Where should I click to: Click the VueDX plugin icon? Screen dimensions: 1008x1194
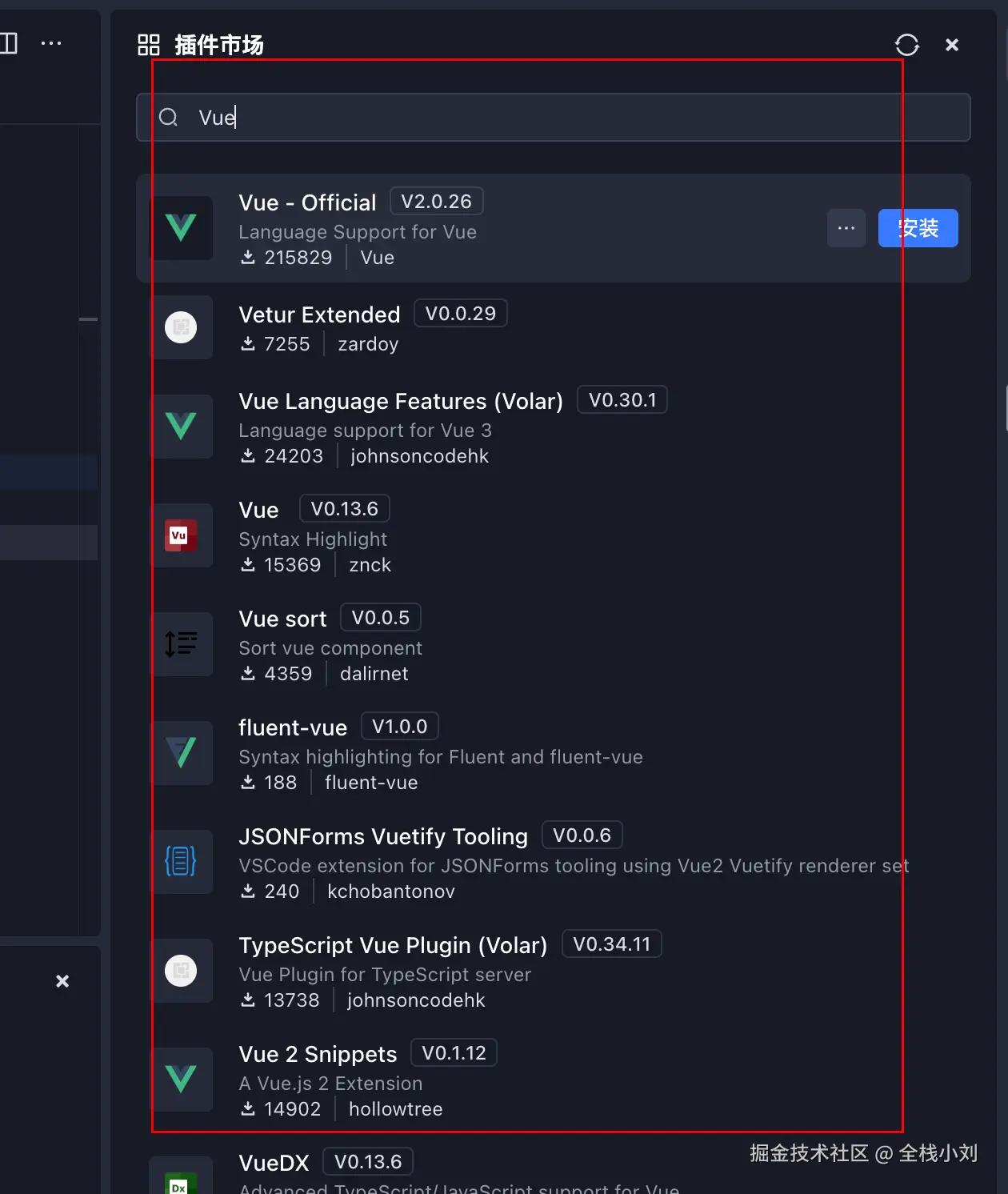tap(182, 1176)
